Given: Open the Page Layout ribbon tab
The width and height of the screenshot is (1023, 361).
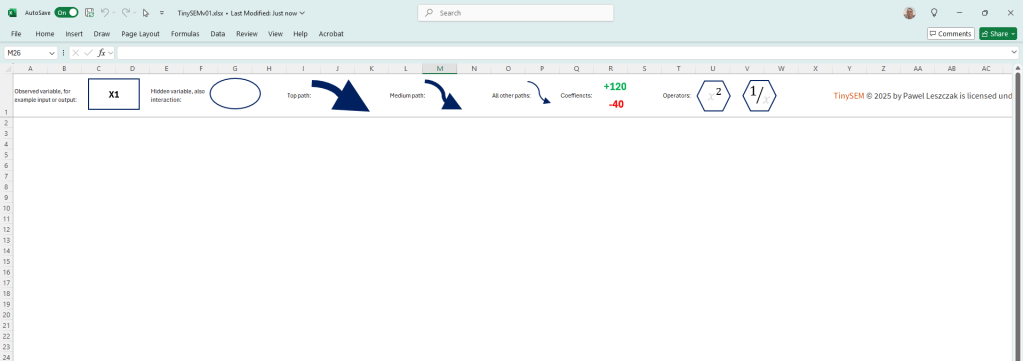Looking at the screenshot, I should click(140, 33).
